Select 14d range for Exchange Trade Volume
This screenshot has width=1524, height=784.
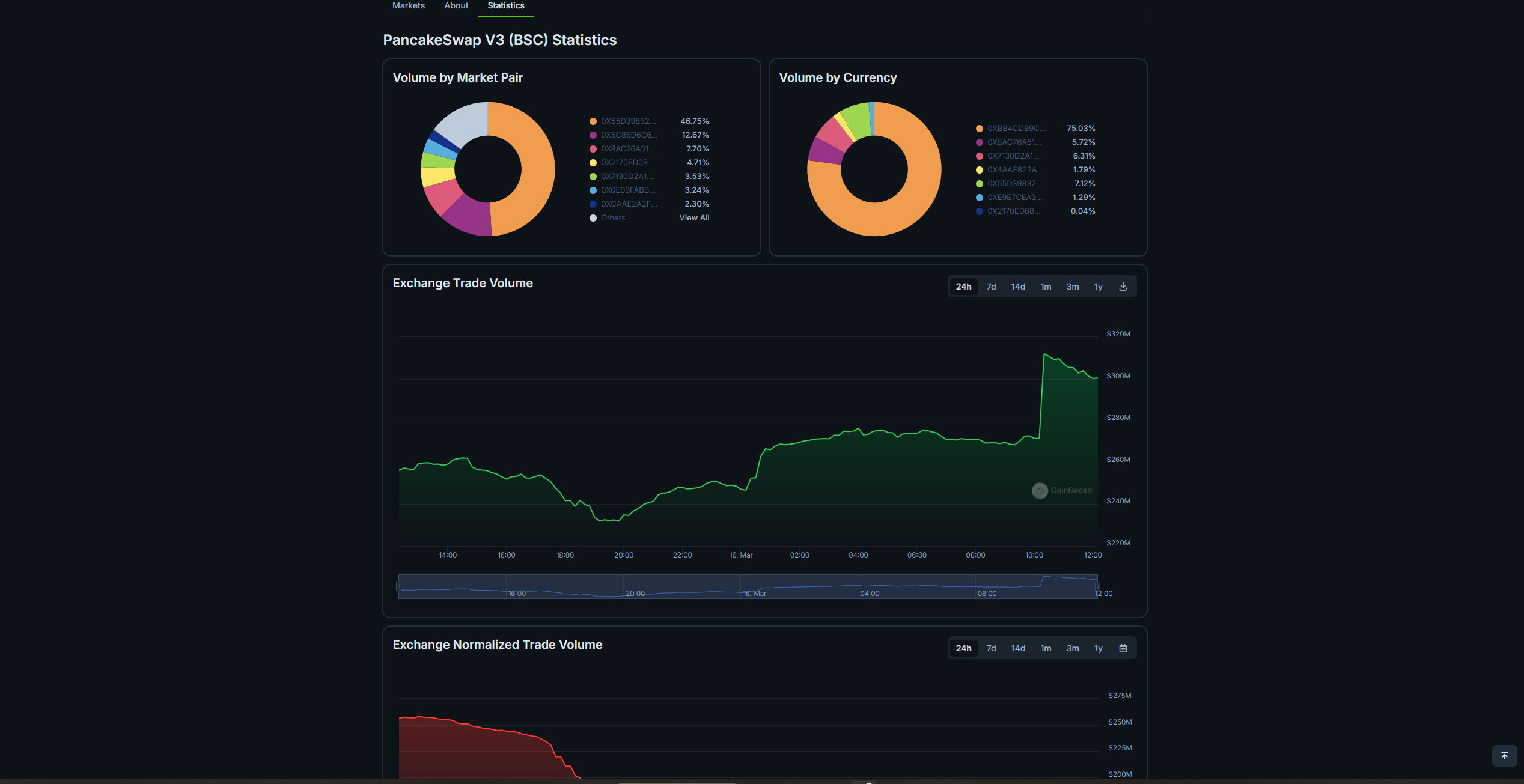pos(1018,287)
